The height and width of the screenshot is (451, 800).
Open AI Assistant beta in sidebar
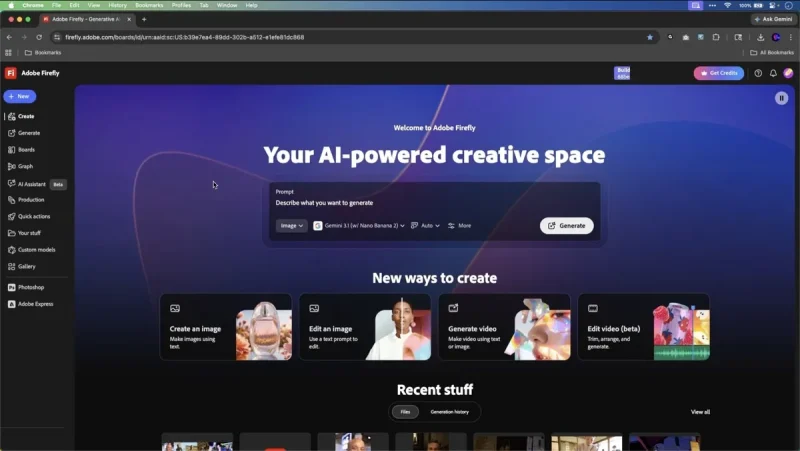point(31,184)
